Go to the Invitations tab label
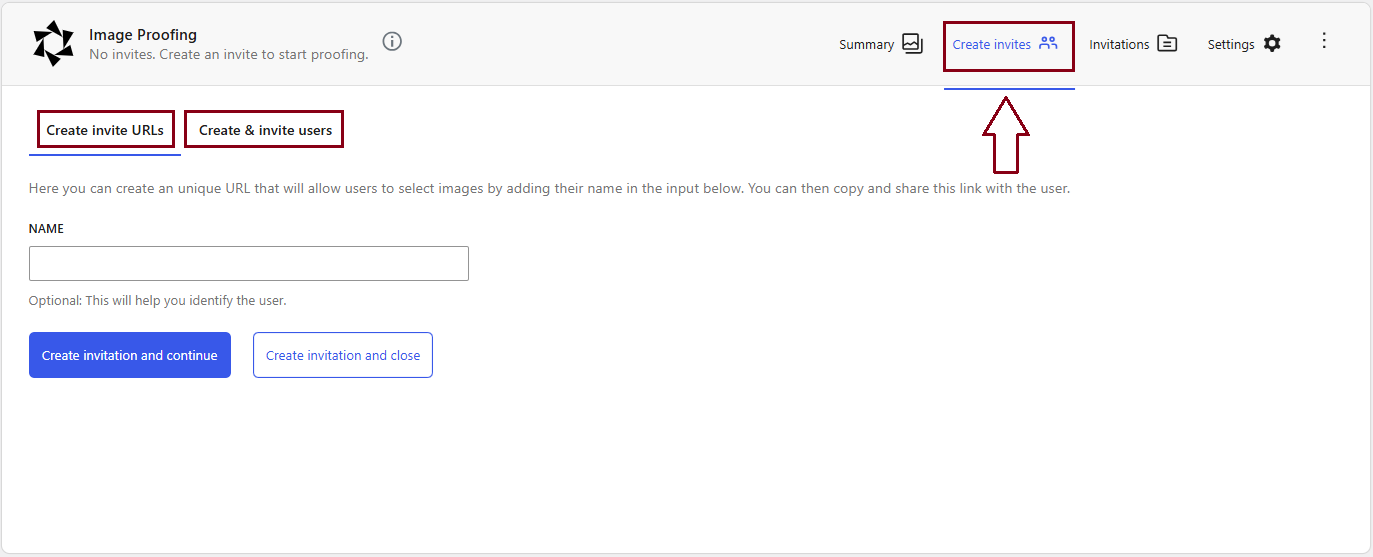 (1119, 44)
